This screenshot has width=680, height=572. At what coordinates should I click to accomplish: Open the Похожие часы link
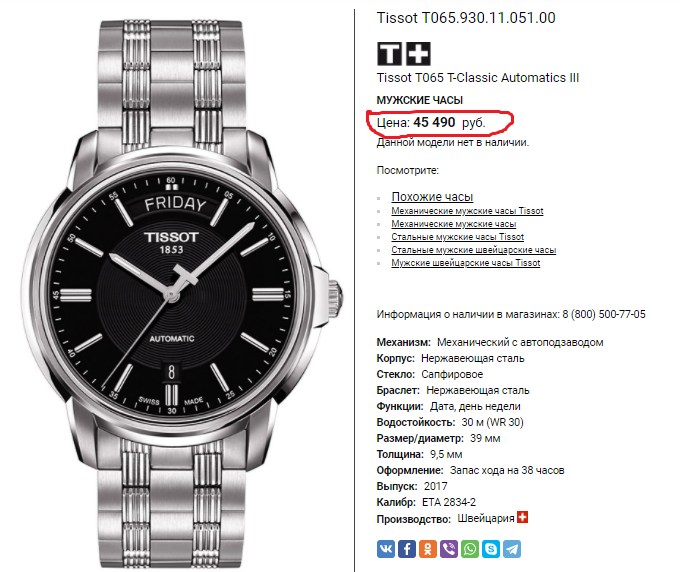pos(432,197)
